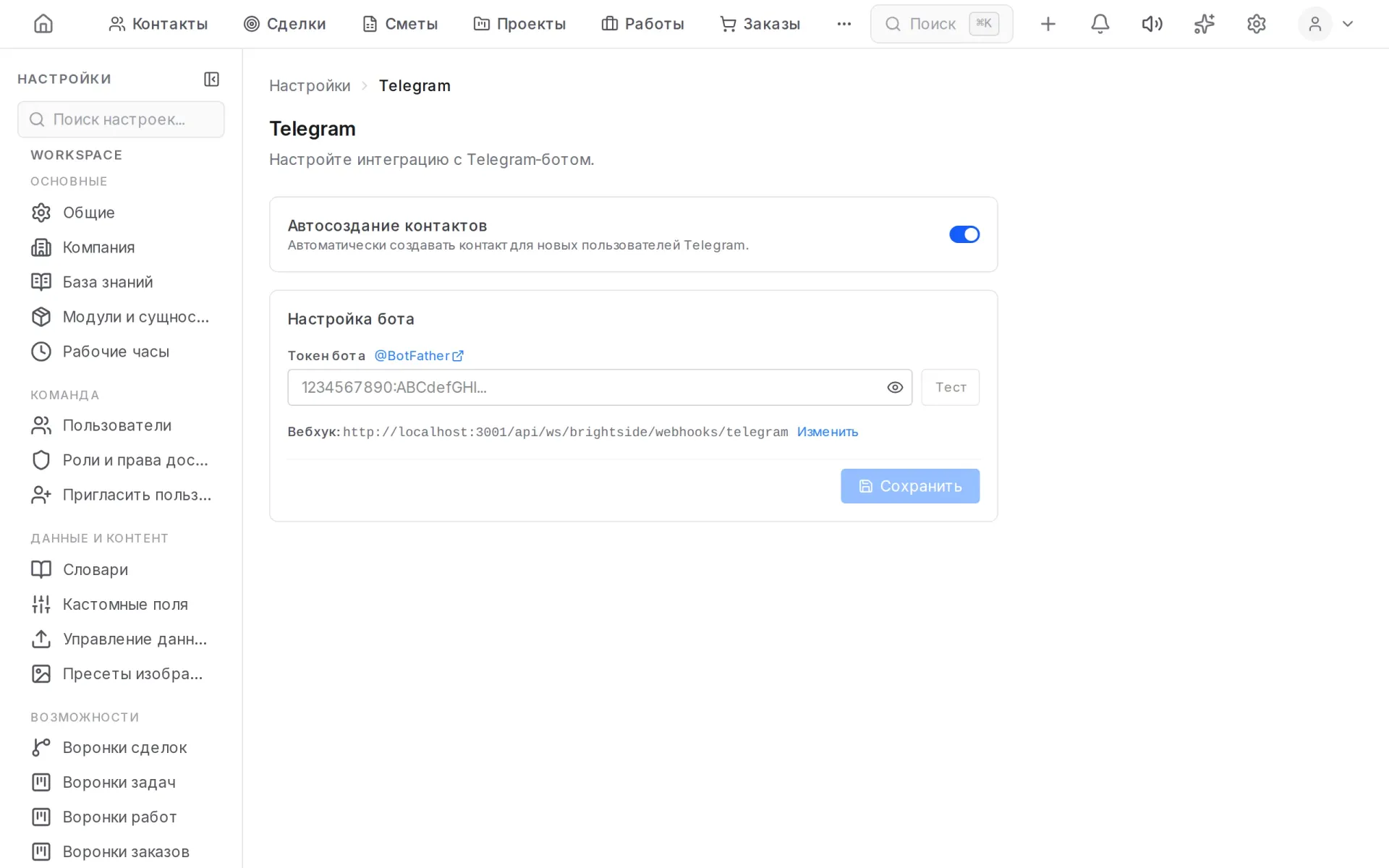Open the AI sparkles assistant icon

point(1204,24)
